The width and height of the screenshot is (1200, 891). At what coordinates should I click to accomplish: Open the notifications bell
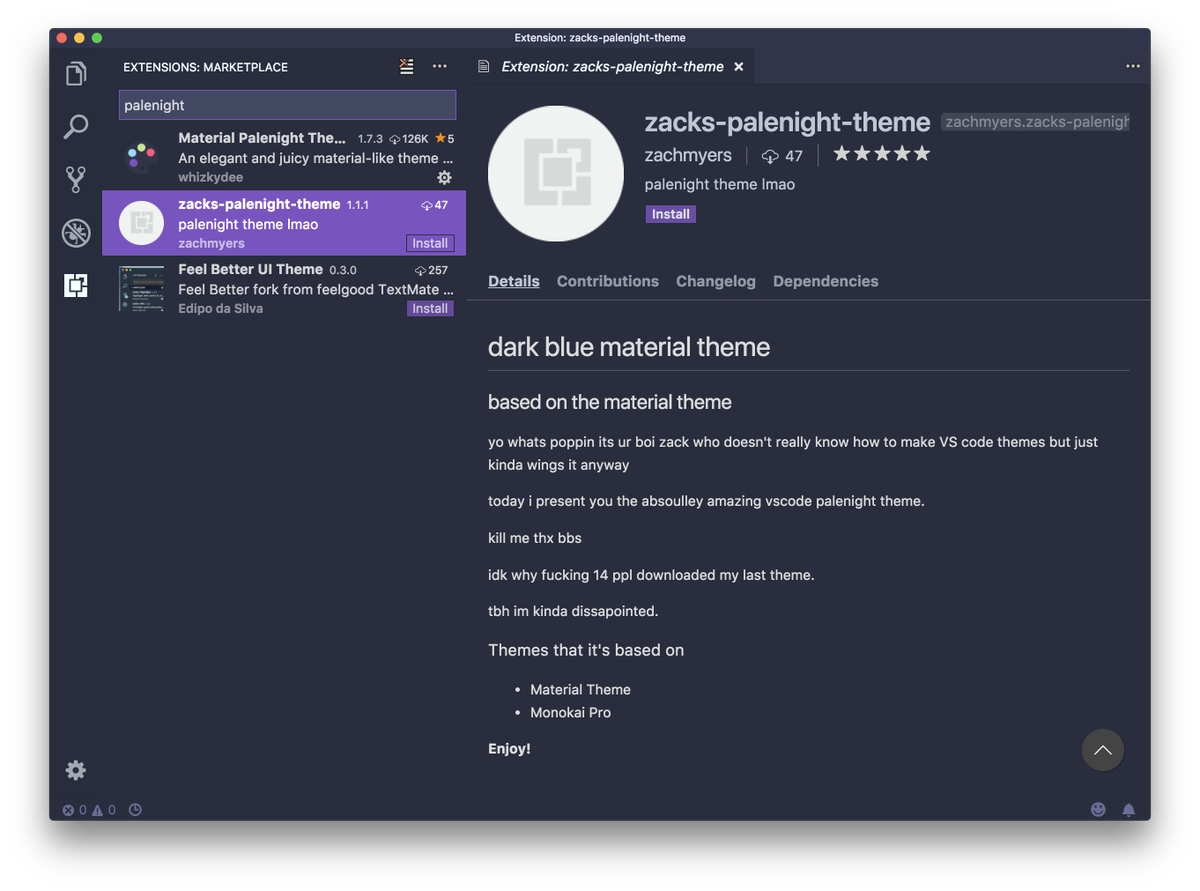[1129, 809]
